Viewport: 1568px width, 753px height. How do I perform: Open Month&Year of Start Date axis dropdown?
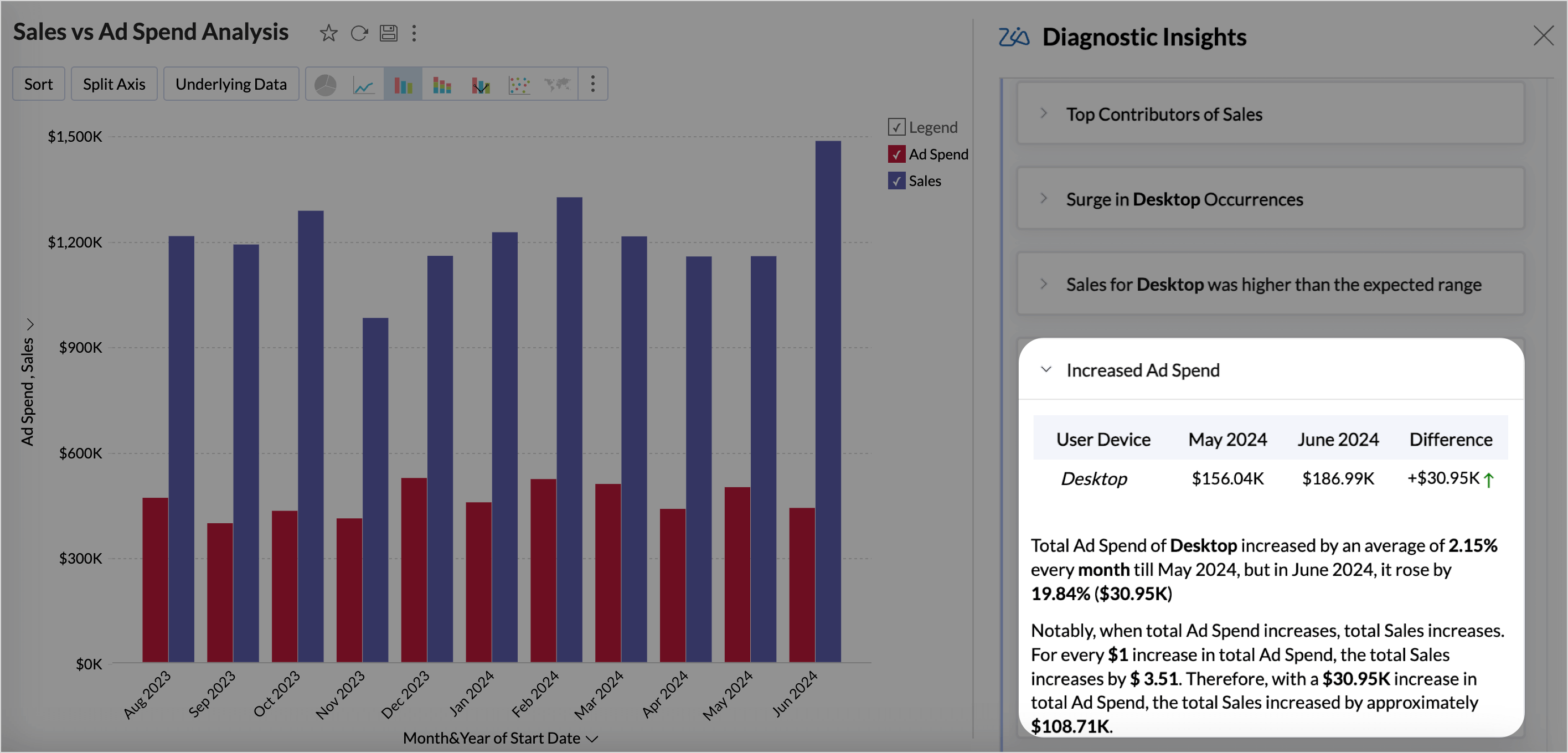pyautogui.click(x=592, y=739)
